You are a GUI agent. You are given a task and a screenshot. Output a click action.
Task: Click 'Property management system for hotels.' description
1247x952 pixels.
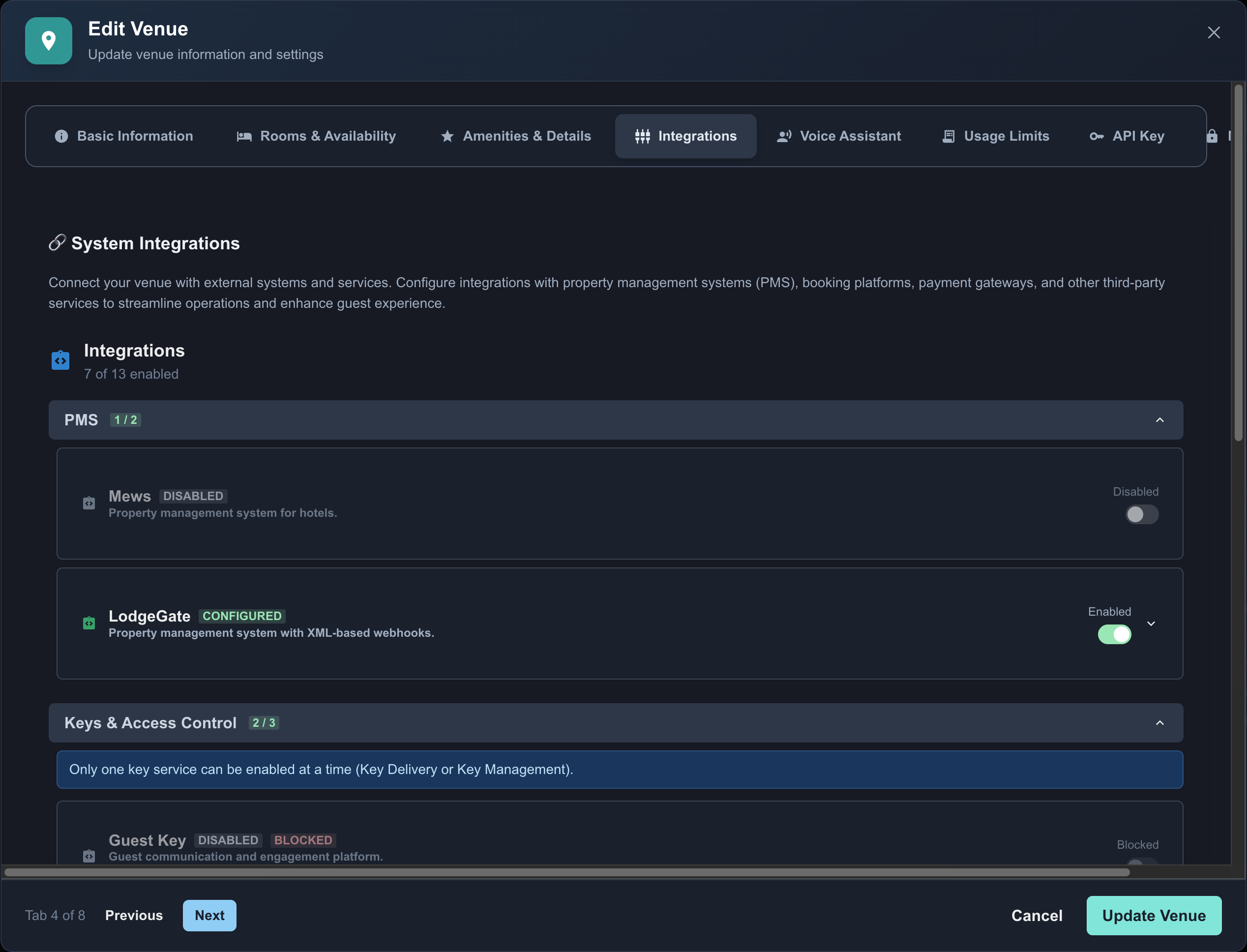point(223,513)
